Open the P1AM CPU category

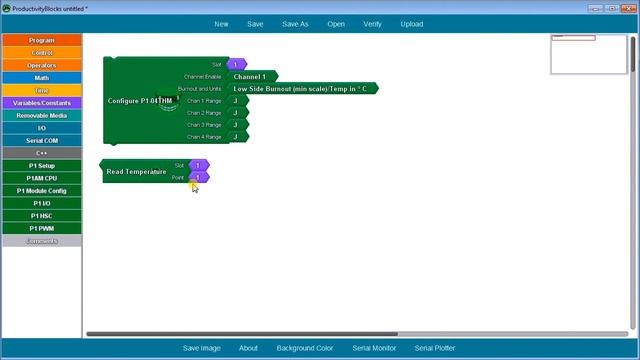tap(42, 178)
